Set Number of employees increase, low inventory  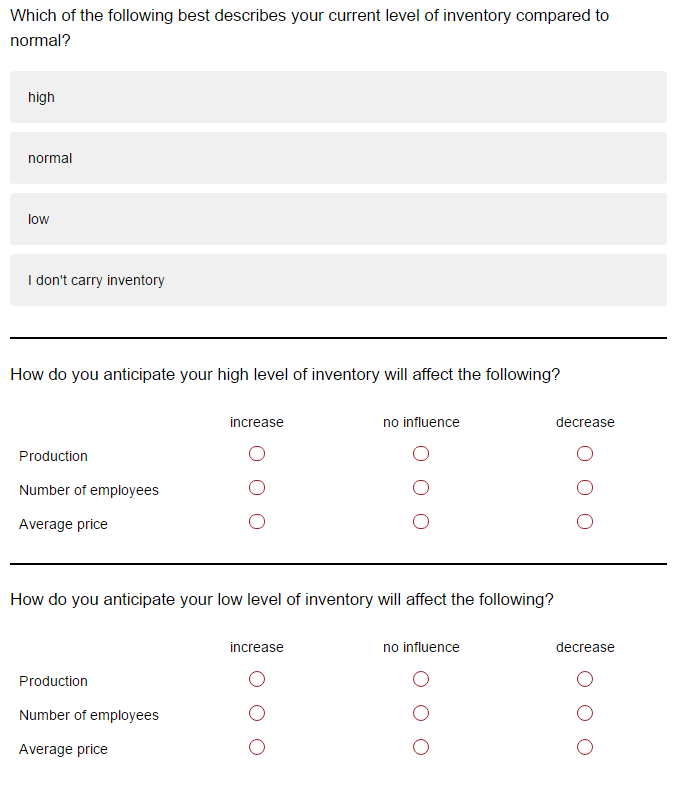[257, 713]
